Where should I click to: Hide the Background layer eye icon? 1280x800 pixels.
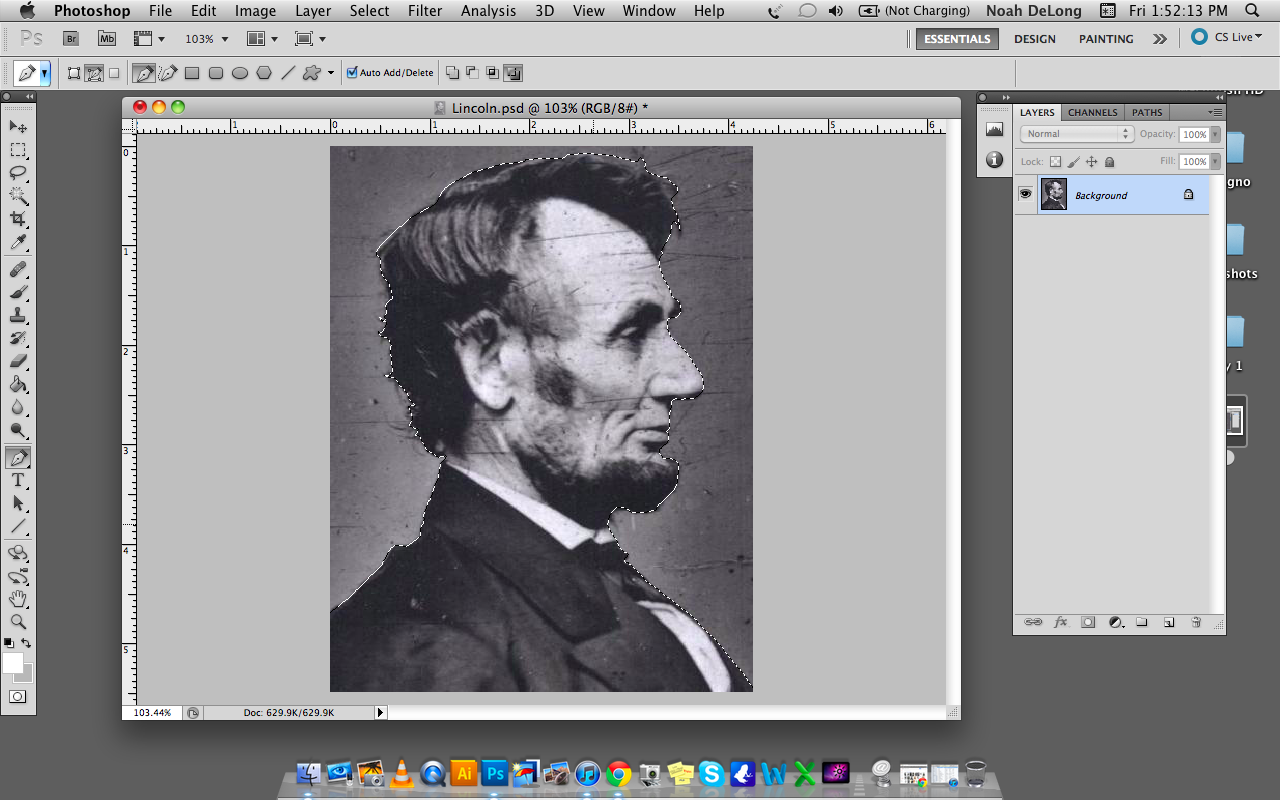(x=1025, y=194)
